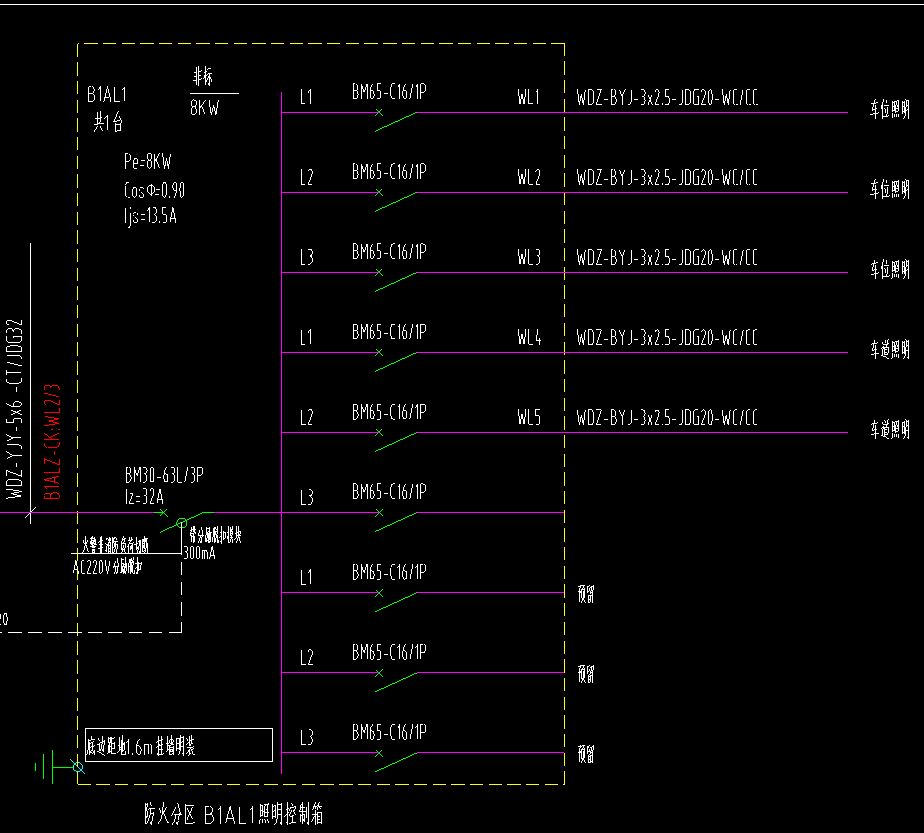
Task: Click the WL5 circuit label
Action: (x=529, y=417)
